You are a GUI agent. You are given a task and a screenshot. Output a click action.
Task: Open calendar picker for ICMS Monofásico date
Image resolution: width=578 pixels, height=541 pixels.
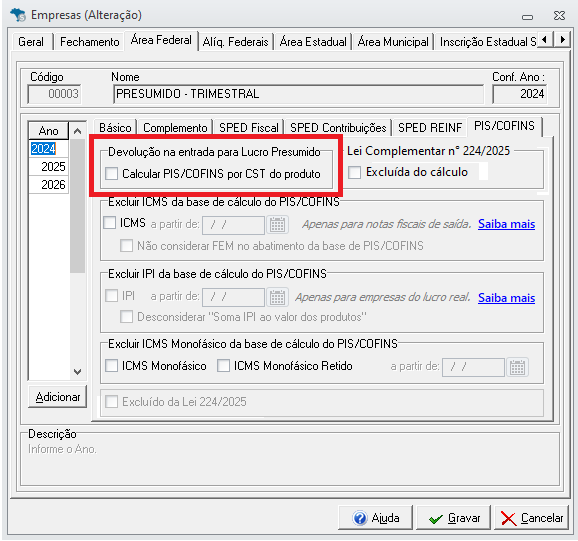click(517, 367)
